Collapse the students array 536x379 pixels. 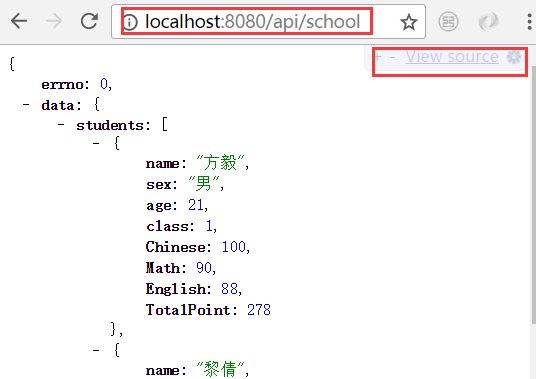coord(61,124)
